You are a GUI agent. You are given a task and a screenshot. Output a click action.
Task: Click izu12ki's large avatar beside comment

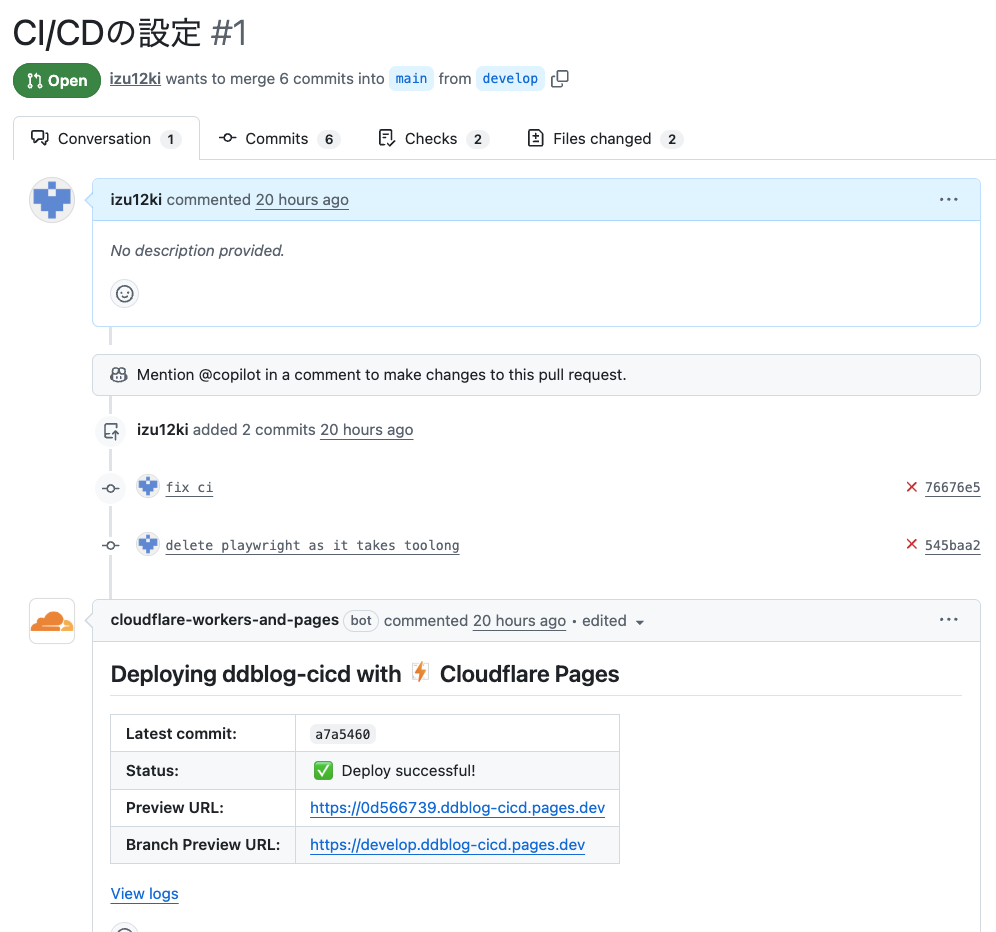tap(52, 200)
